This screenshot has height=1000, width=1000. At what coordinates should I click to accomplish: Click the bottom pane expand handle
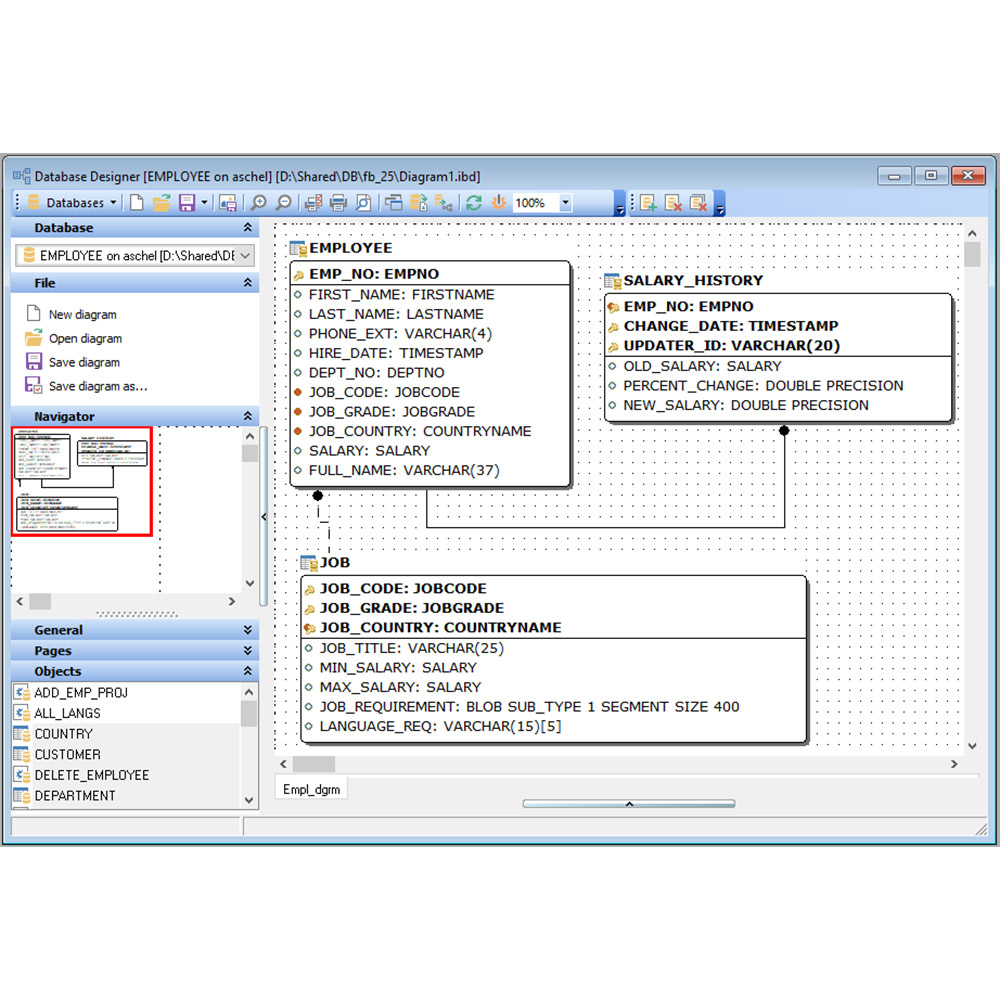(629, 804)
